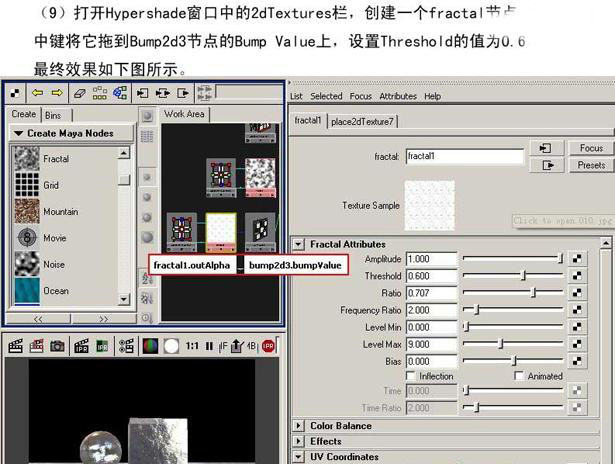Image resolution: width=615 pixels, height=464 pixels.
Task: Click the map button beside Amplitude
Action: coord(577,259)
